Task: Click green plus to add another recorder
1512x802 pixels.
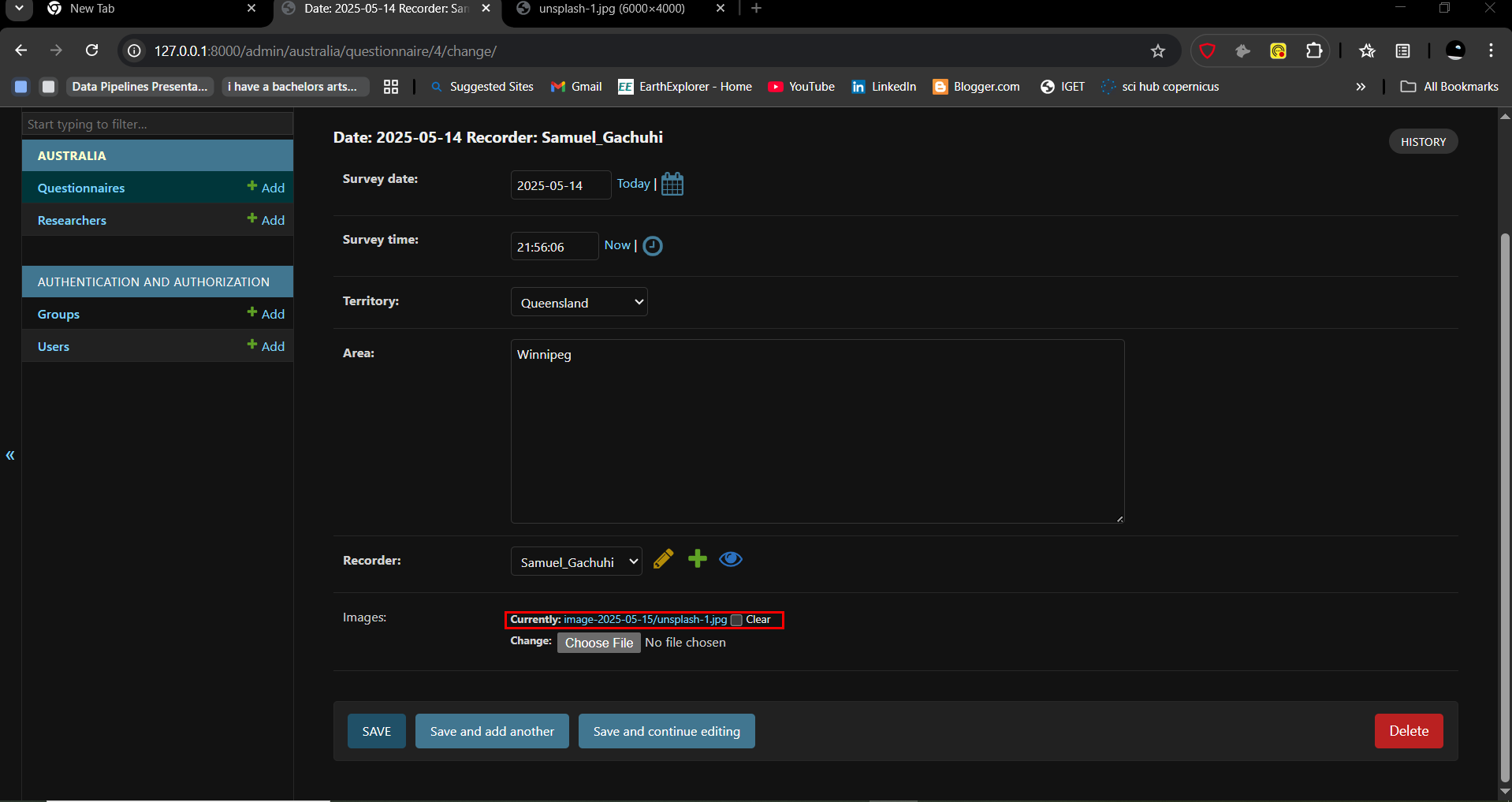Action: [697, 559]
